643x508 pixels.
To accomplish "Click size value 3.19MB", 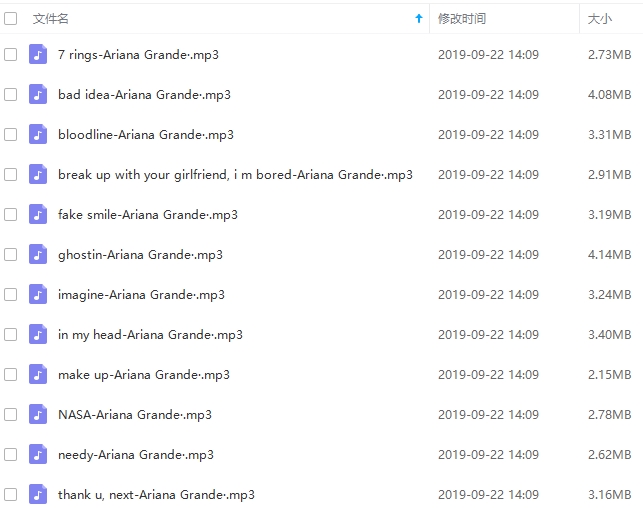I will 609,214.
